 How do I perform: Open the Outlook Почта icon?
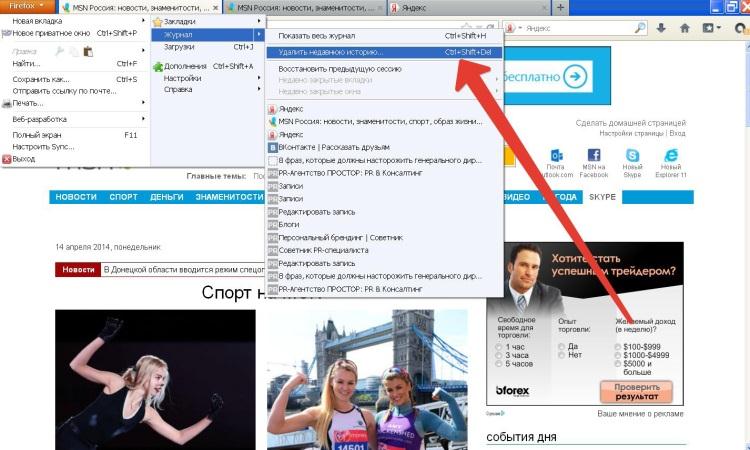(x=556, y=155)
